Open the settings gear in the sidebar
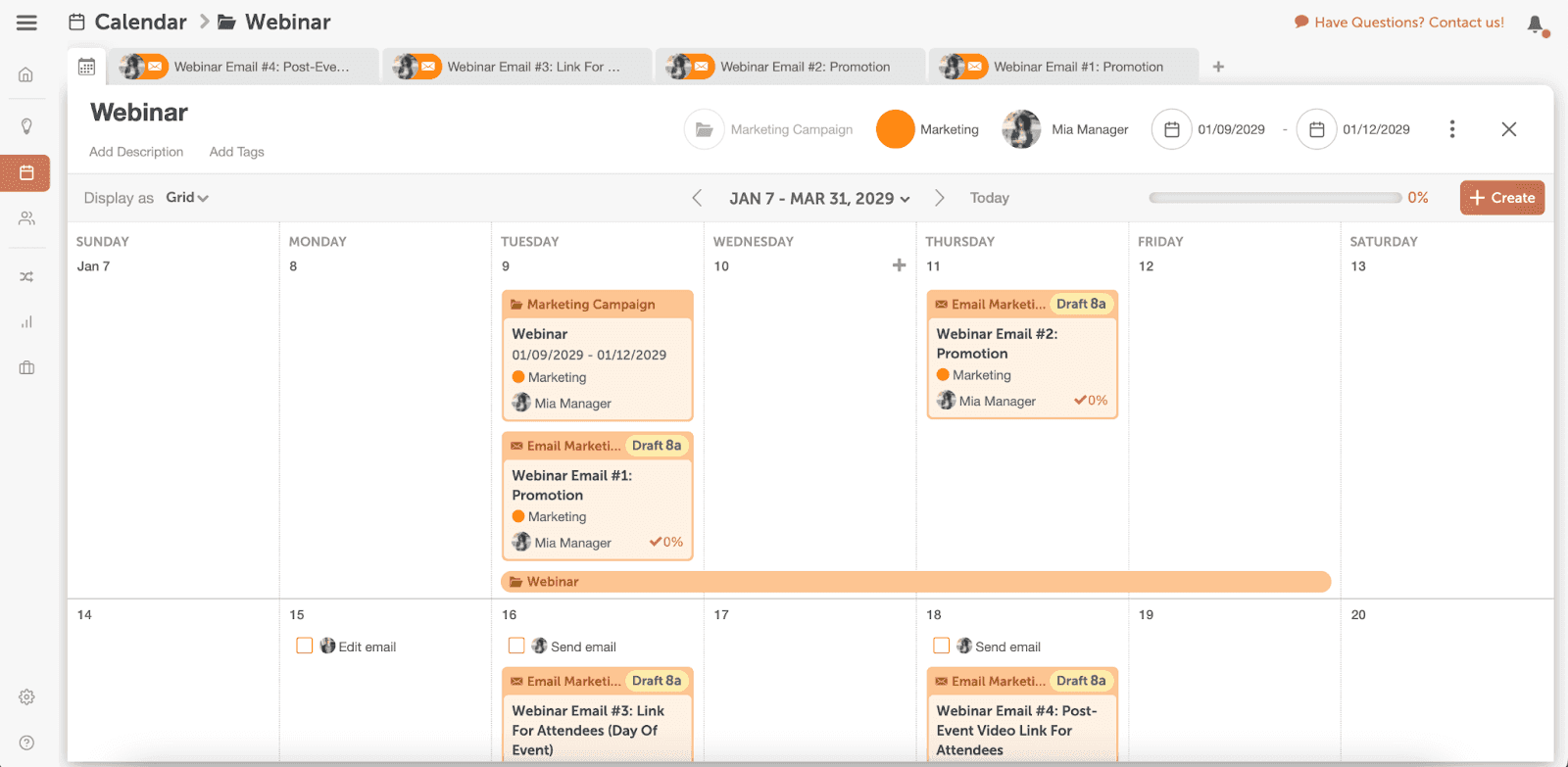1568x767 pixels. pos(26,697)
